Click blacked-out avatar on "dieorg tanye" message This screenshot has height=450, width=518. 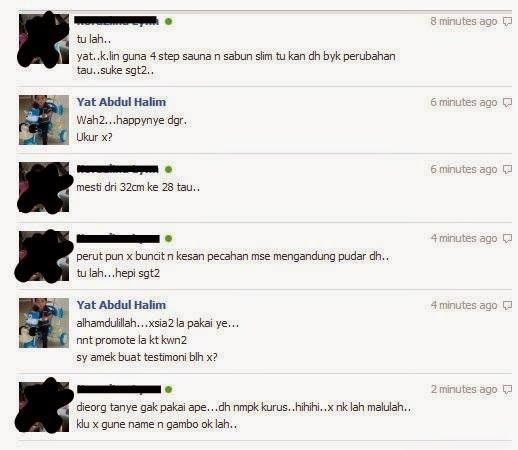44,406
